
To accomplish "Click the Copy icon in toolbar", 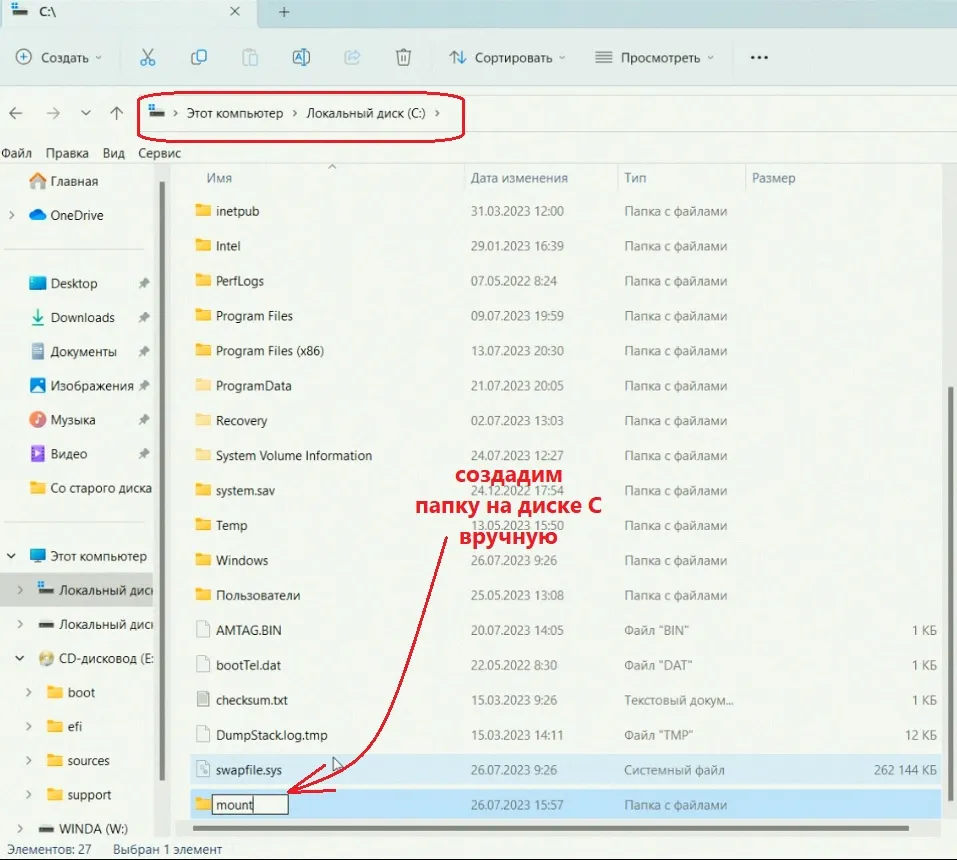I will (199, 57).
